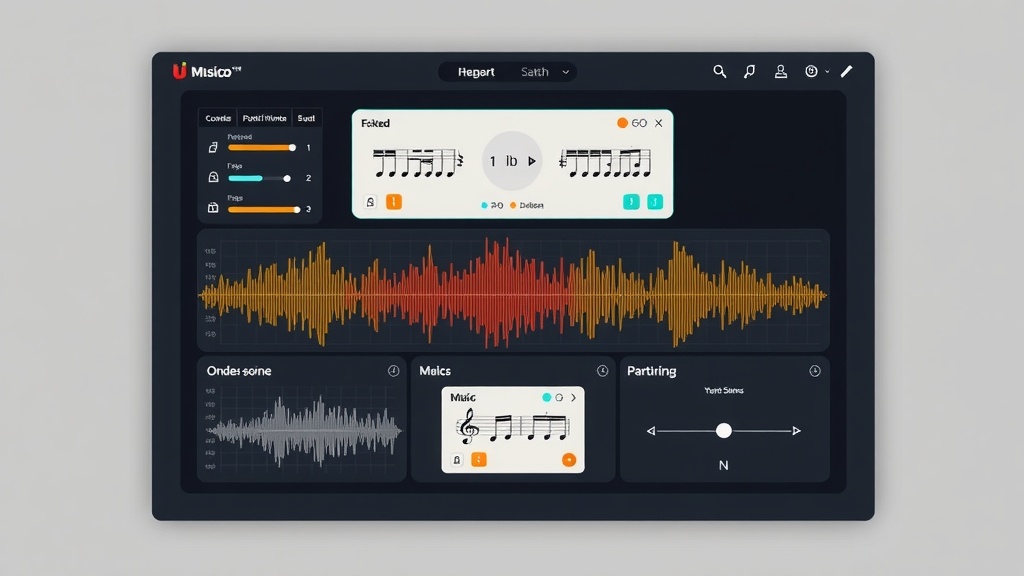The image size is (1024, 576).
Task: Click the clock icon in the Ondes sorne panel
Action: click(393, 371)
